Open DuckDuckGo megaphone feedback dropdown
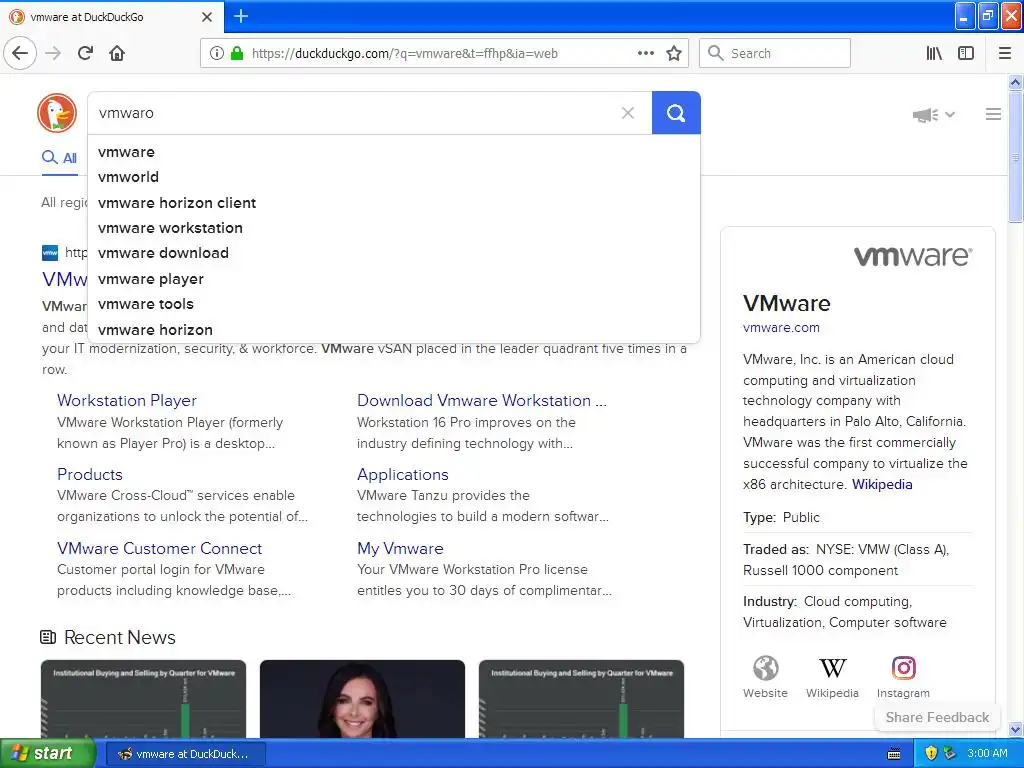 click(x=933, y=115)
